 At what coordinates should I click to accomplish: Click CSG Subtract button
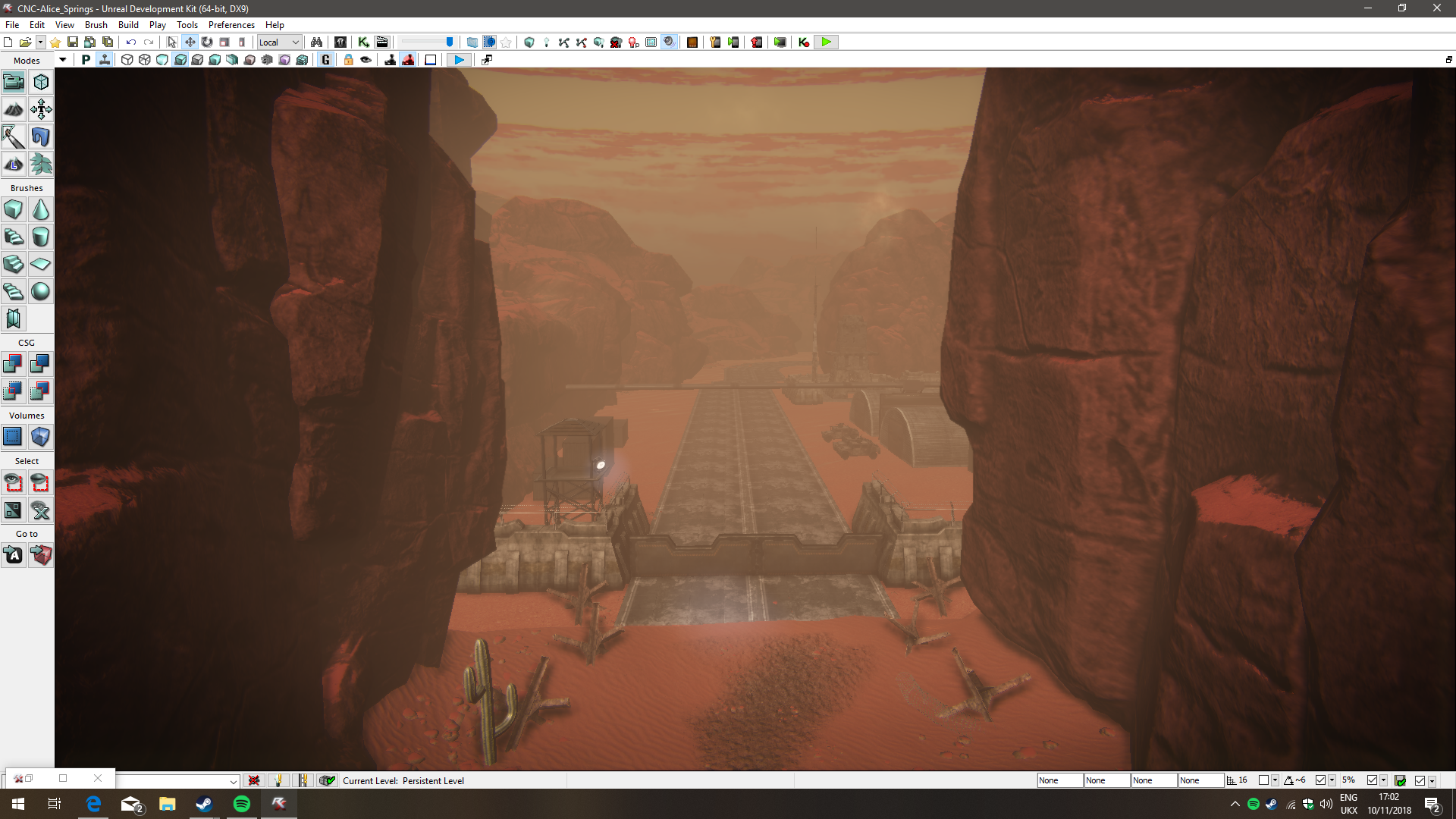click(x=41, y=364)
